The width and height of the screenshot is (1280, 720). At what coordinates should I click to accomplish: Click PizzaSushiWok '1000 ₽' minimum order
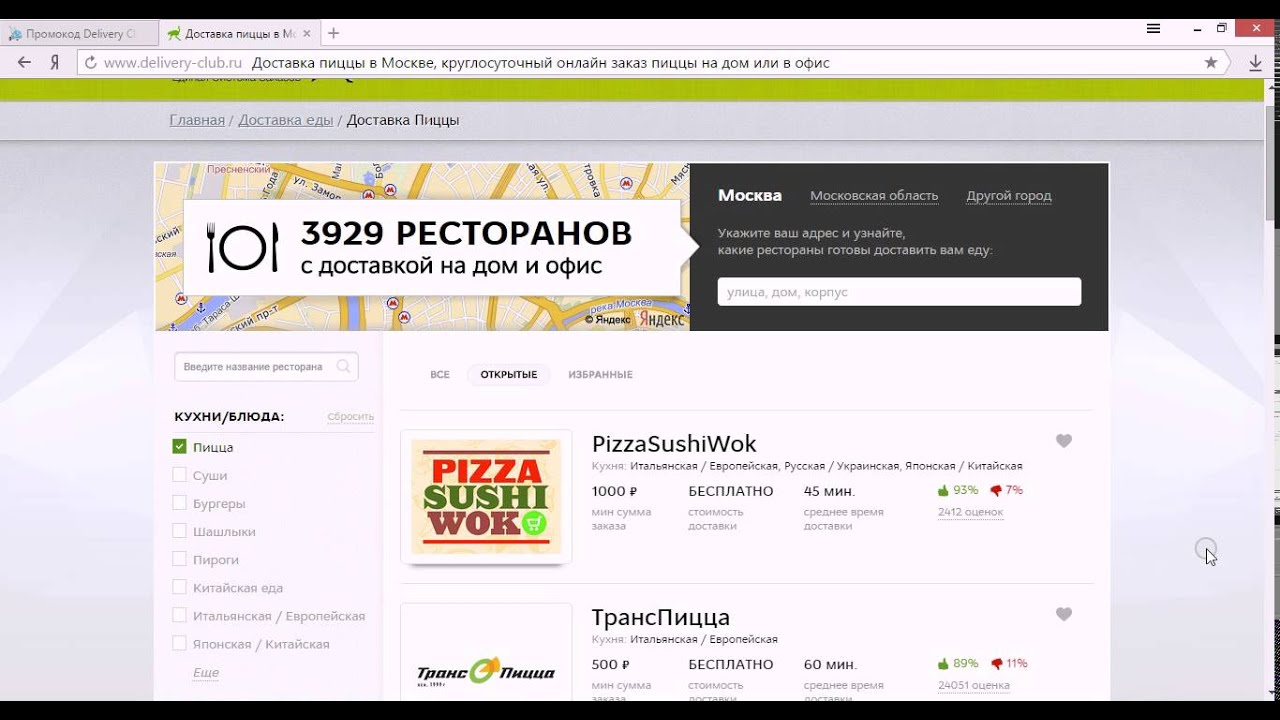pos(614,491)
